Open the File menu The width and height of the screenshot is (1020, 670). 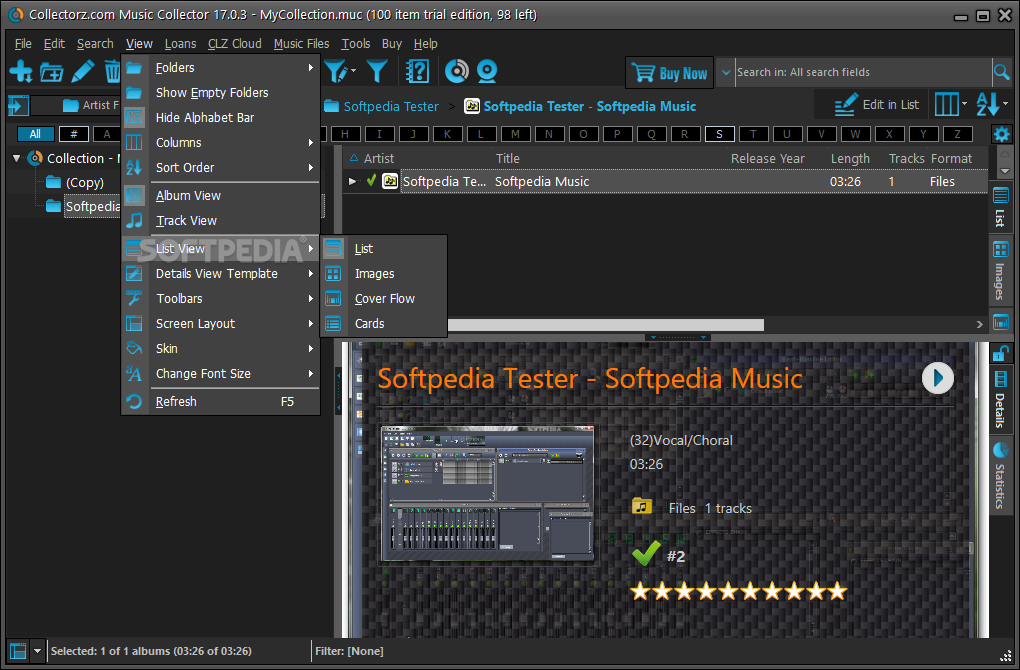point(23,44)
